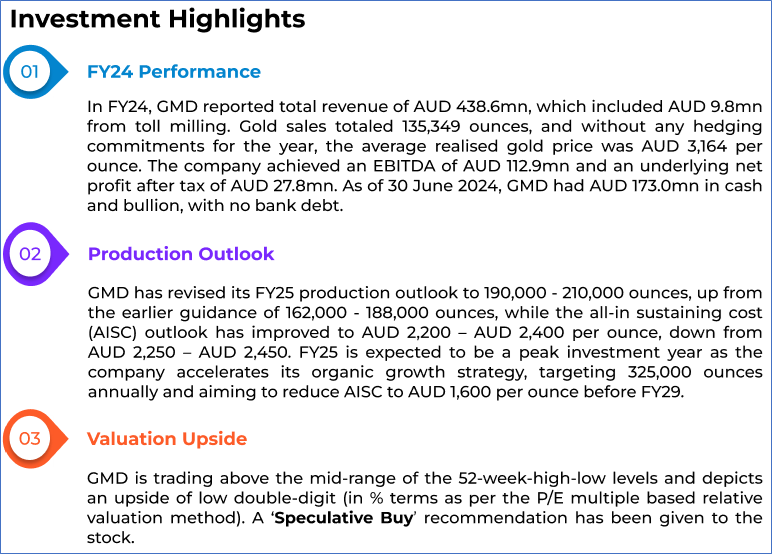The height and width of the screenshot is (554, 772).
Task: Click the 'AUD 2,250 – AUD 2,450' range
Action: [x=188, y=352]
